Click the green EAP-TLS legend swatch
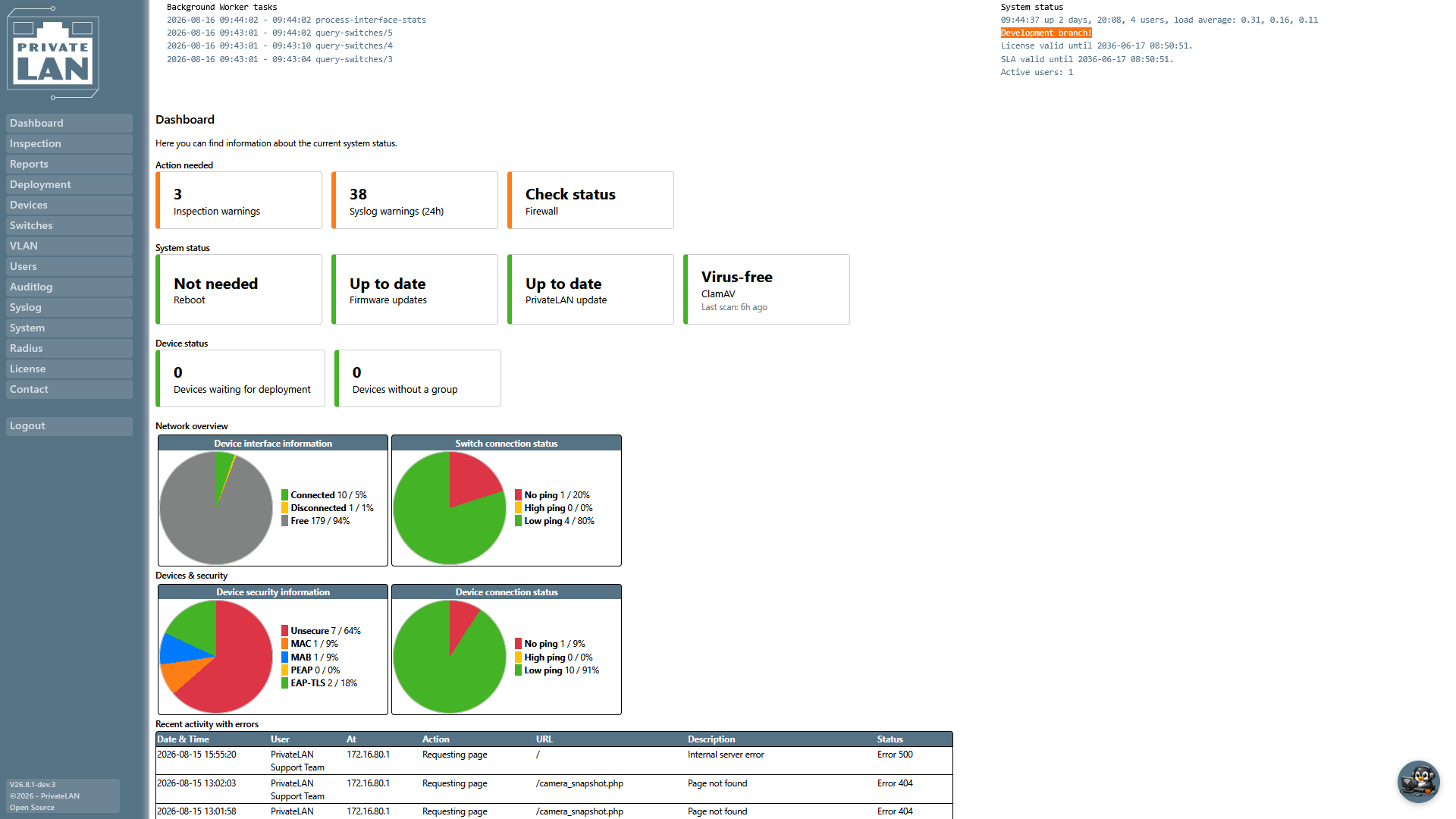 coord(285,683)
